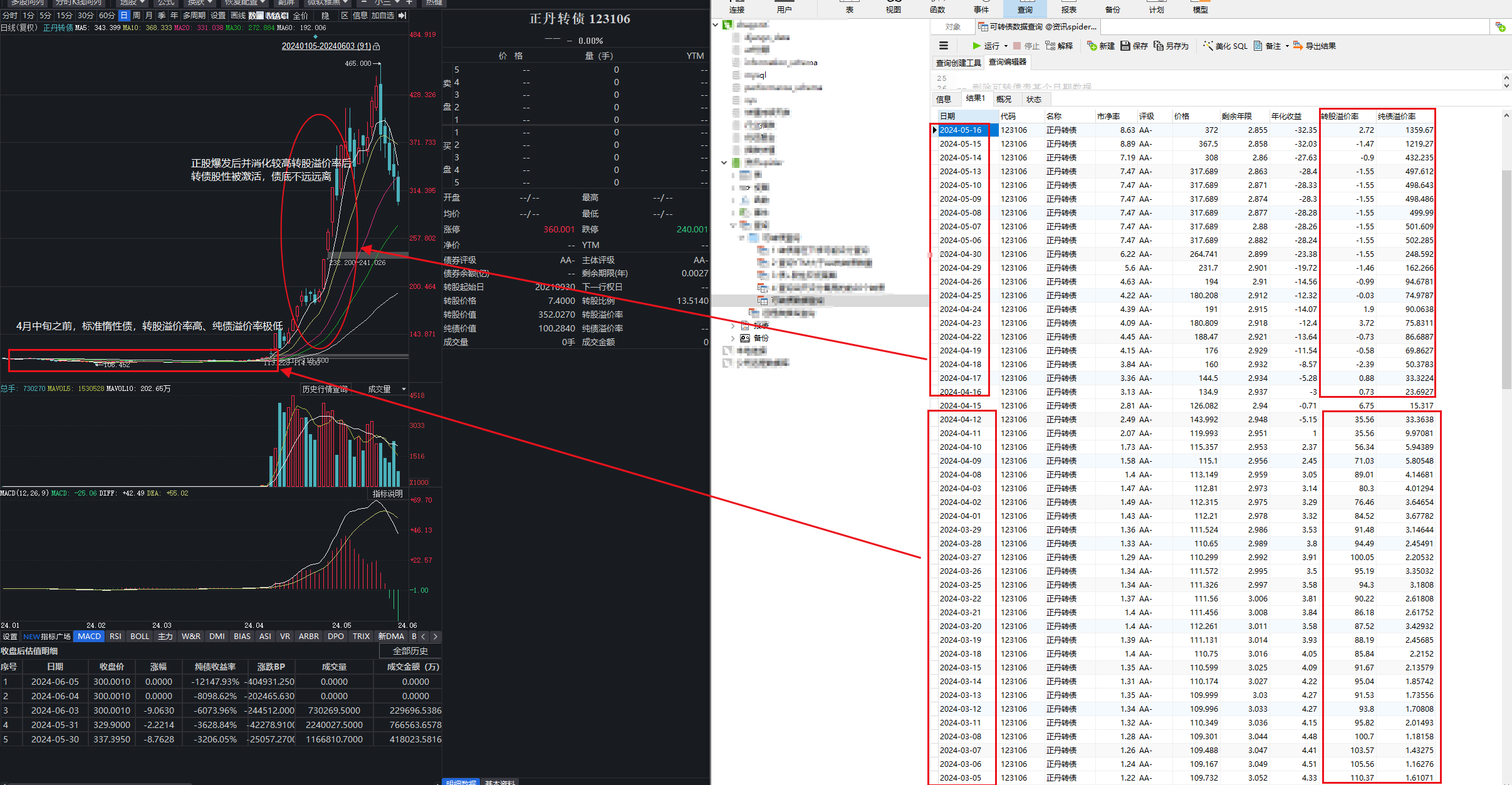Click the Beautify SQL wand icon
This screenshot has width=1512, height=785.
(x=1208, y=46)
